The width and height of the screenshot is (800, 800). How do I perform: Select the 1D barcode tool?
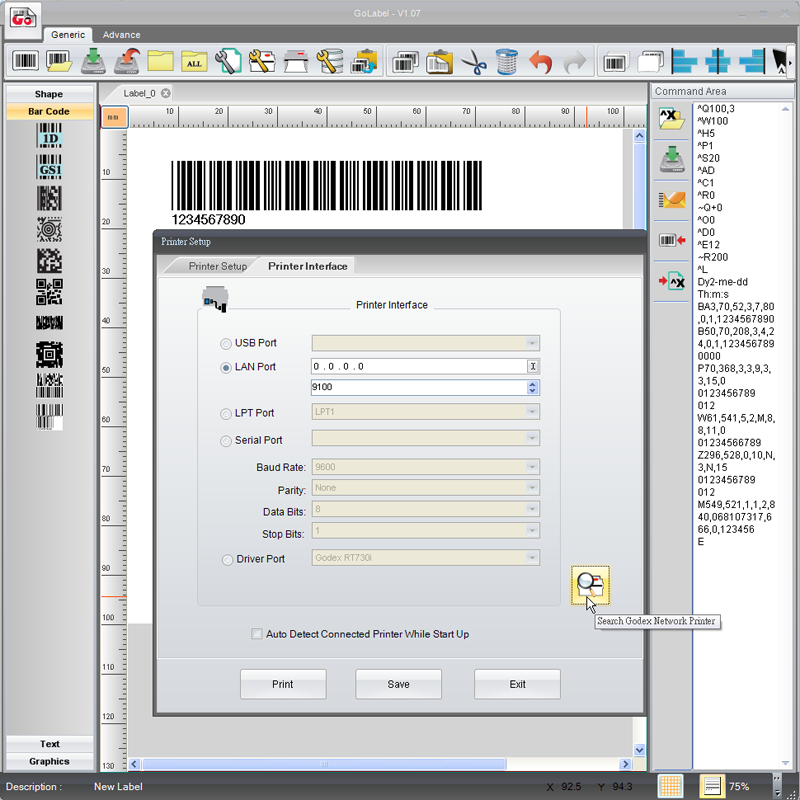(49, 135)
